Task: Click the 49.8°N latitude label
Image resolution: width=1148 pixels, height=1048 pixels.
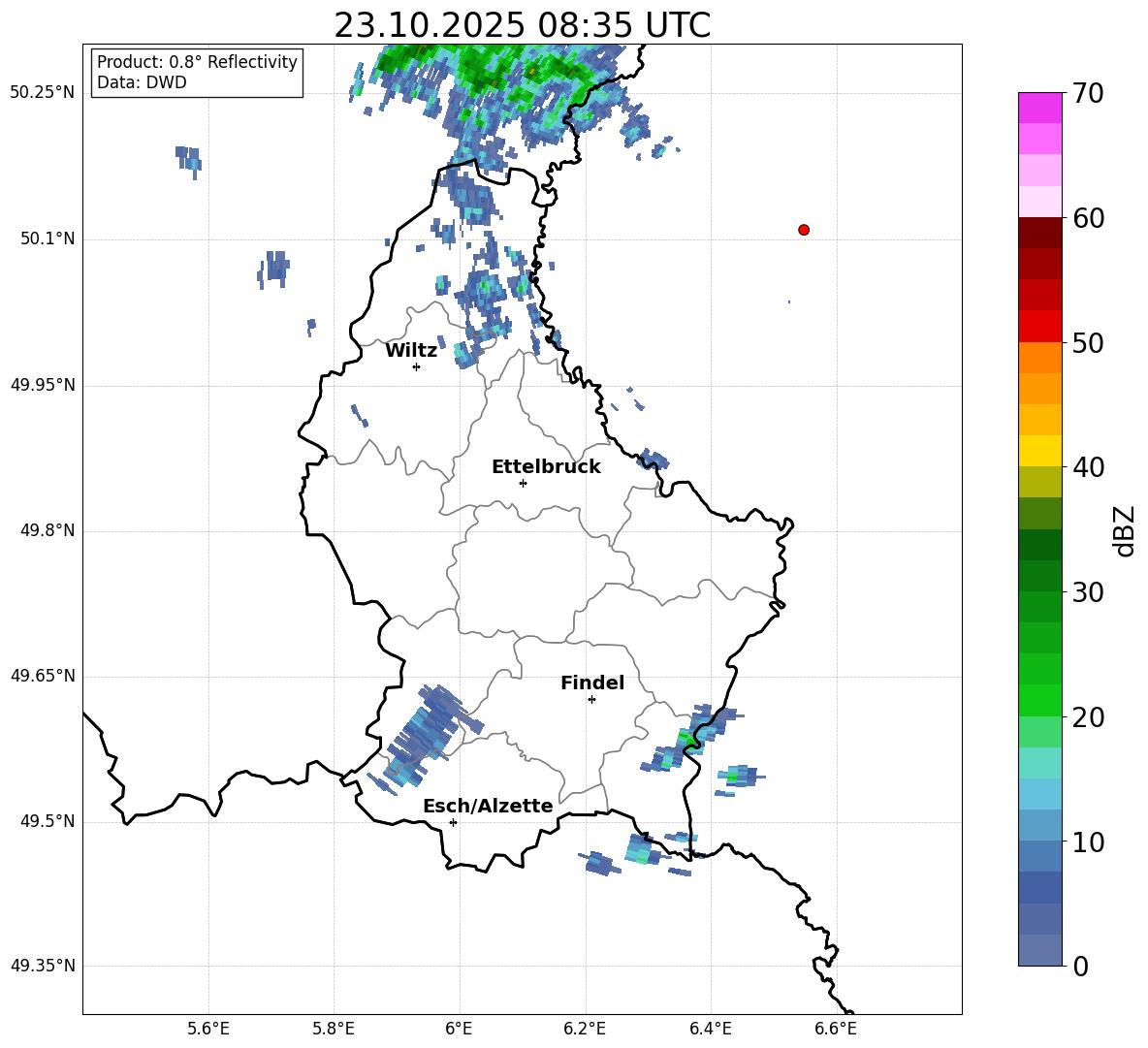Action: 48,530
